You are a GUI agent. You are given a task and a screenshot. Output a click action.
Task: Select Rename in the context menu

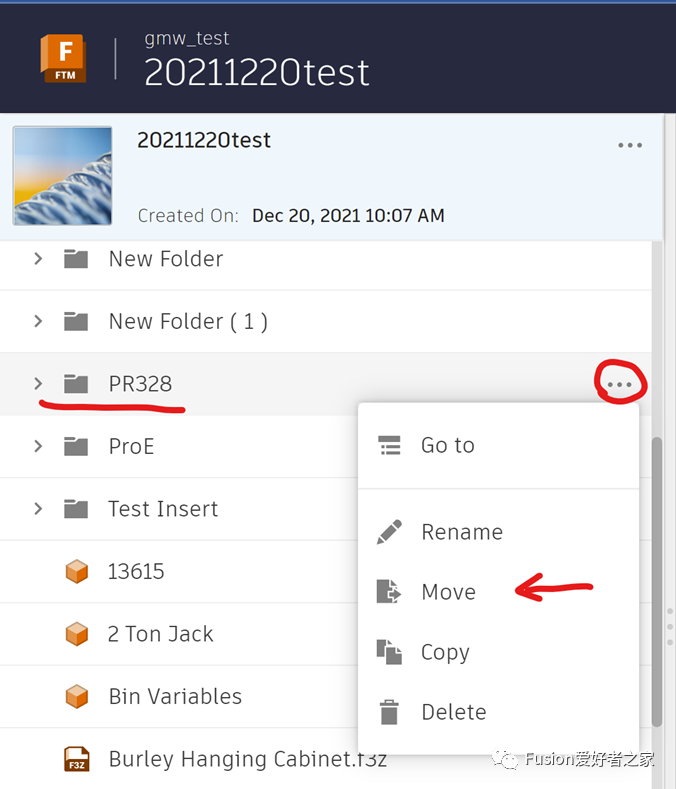coord(461,532)
